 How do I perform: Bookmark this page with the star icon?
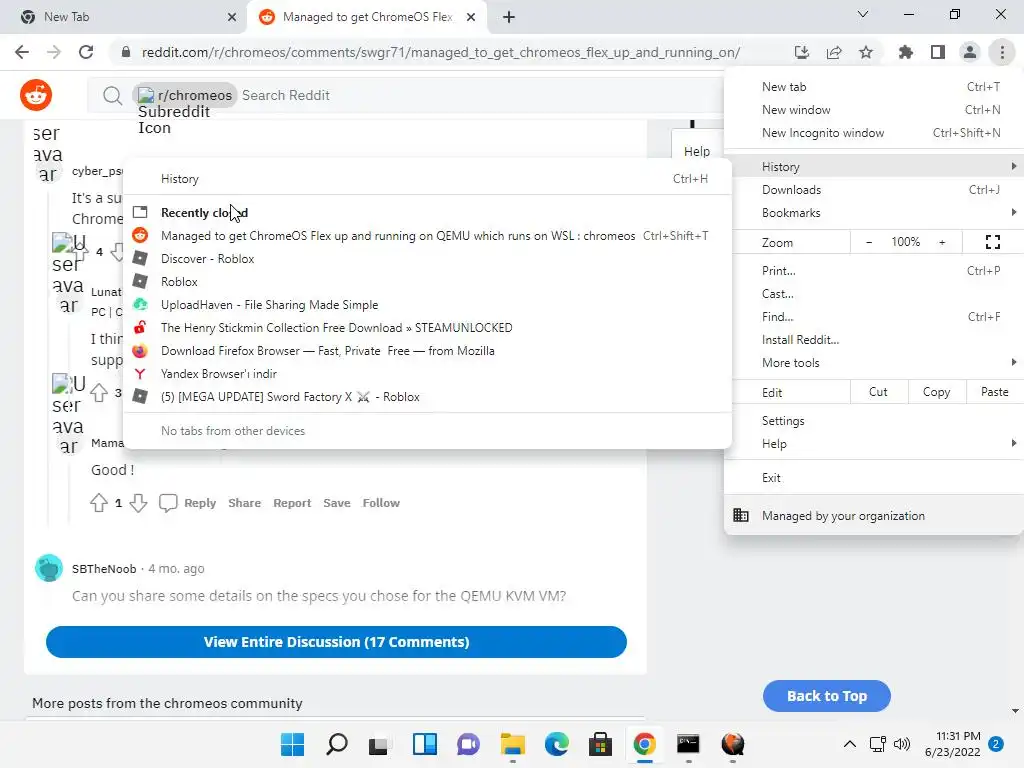(x=866, y=52)
